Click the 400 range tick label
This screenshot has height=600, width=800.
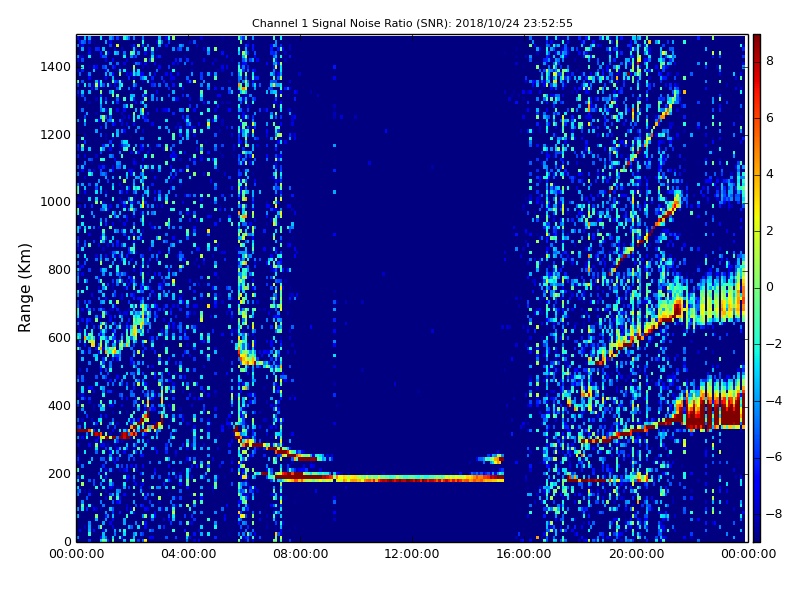point(59,406)
